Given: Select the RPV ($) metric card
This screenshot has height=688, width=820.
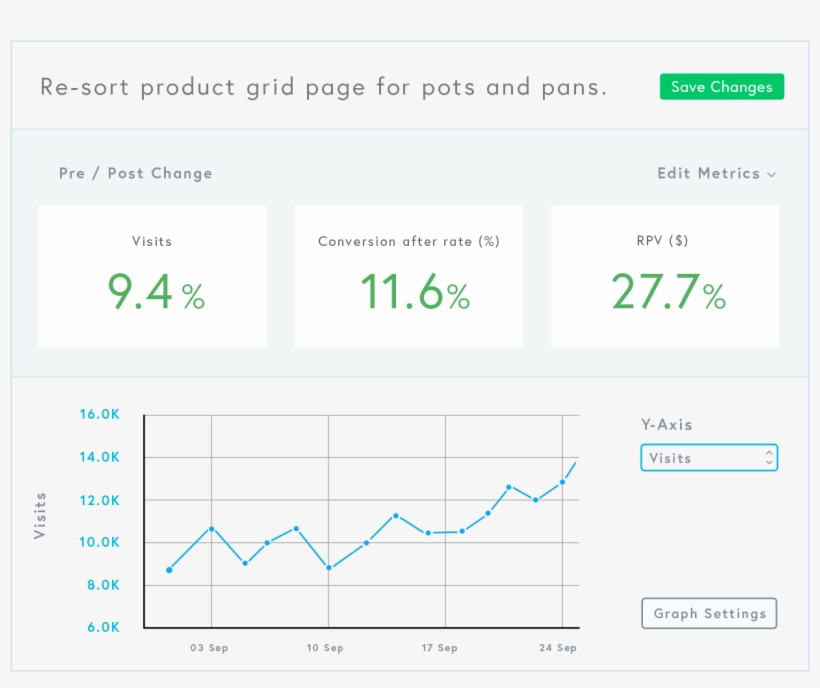Looking at the screenshot, I should coord(665,277).
